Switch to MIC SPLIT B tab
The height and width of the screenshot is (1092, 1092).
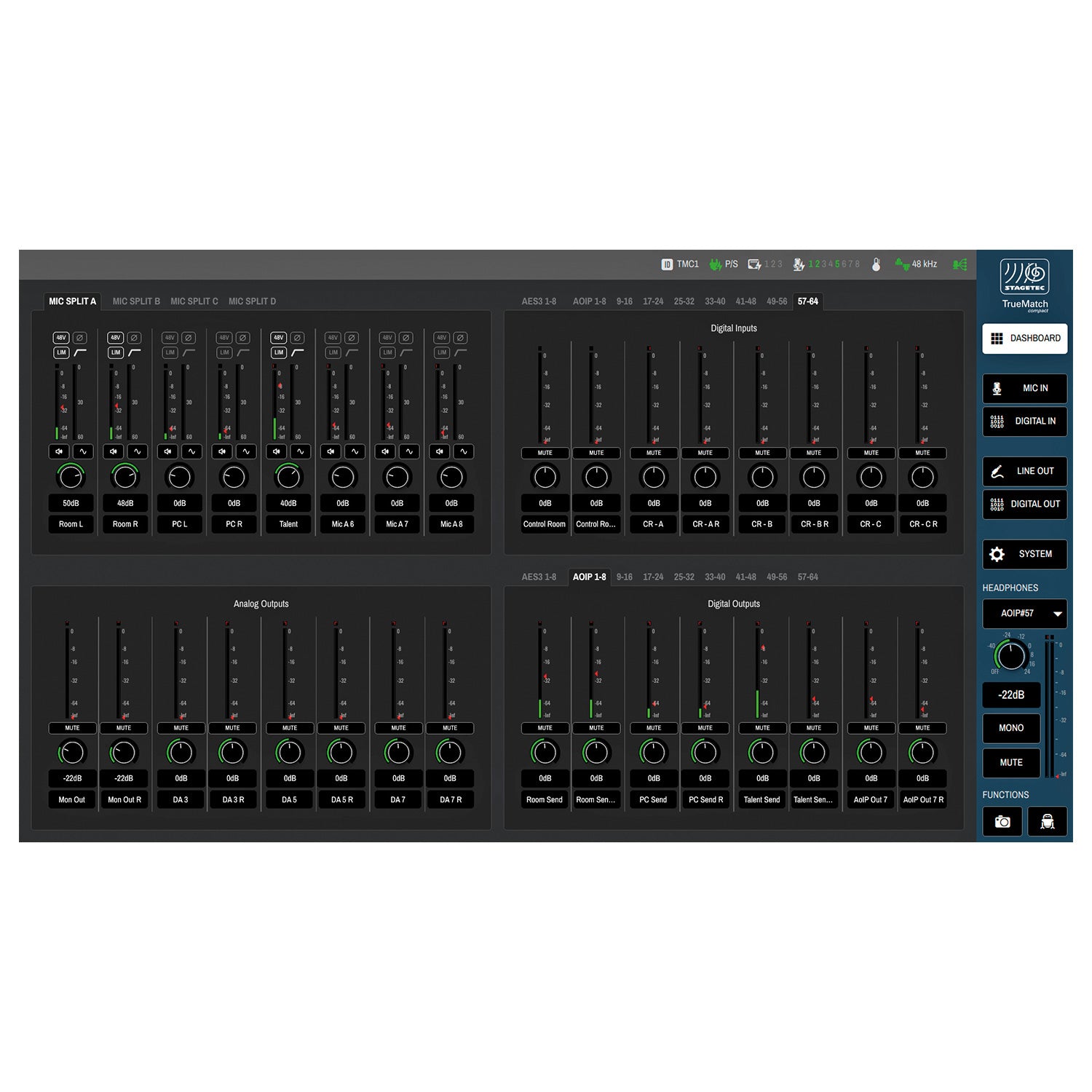[136, 301]
